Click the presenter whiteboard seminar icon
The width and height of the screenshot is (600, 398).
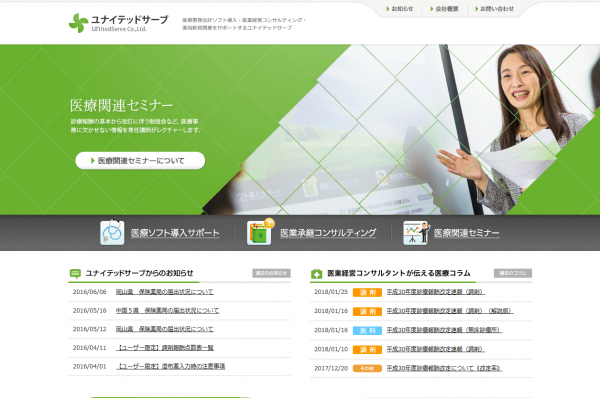click(416, 233)
